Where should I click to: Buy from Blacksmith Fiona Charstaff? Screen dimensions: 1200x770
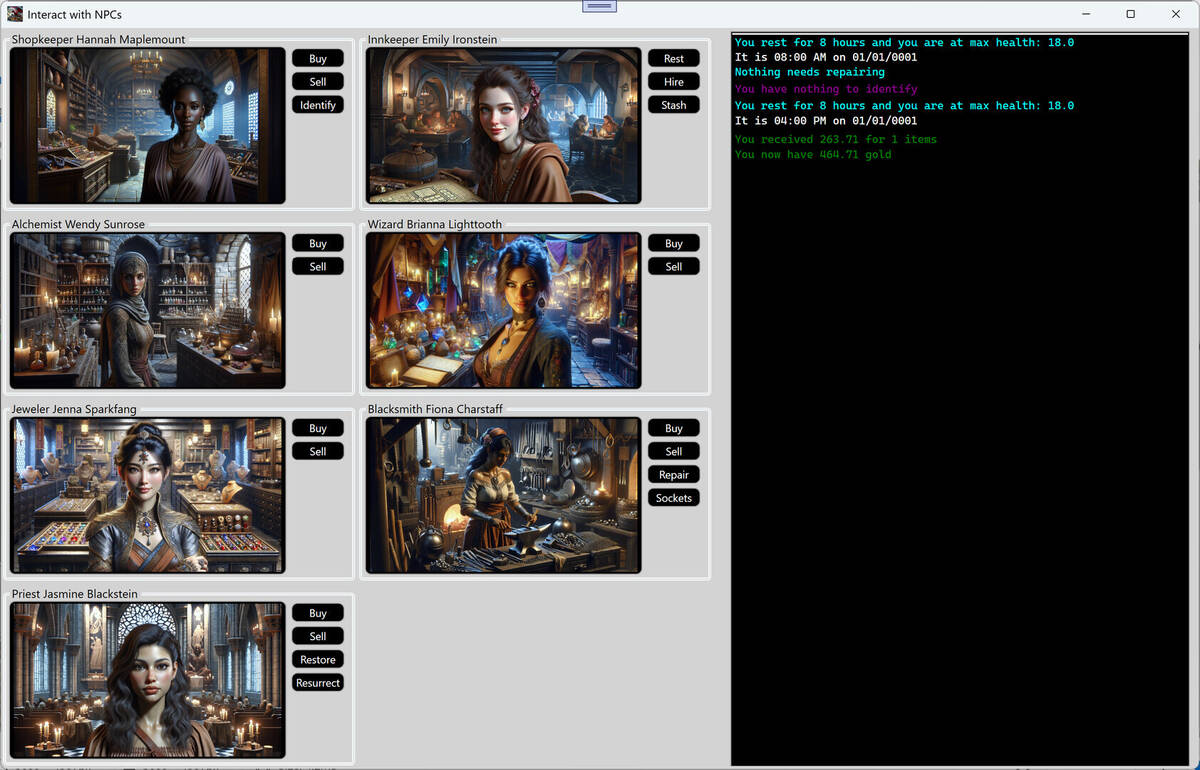[674, 428]
